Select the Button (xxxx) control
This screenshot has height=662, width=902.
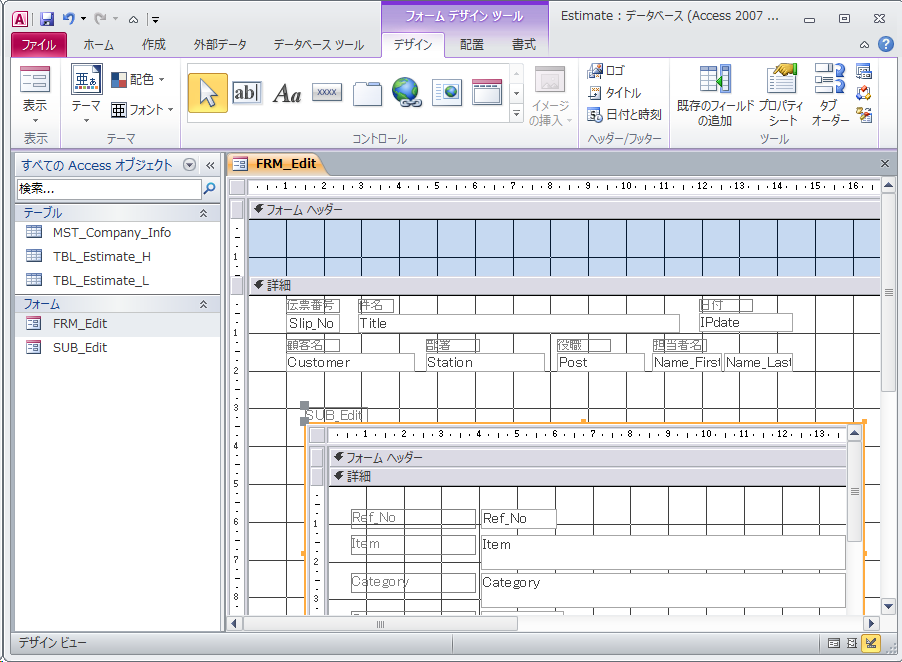[327, 92]
